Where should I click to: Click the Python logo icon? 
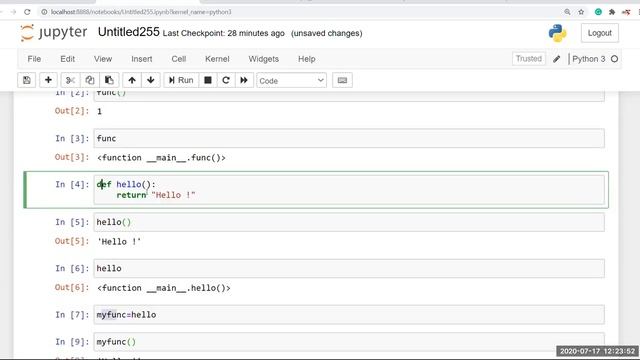[x=558, y=33]
